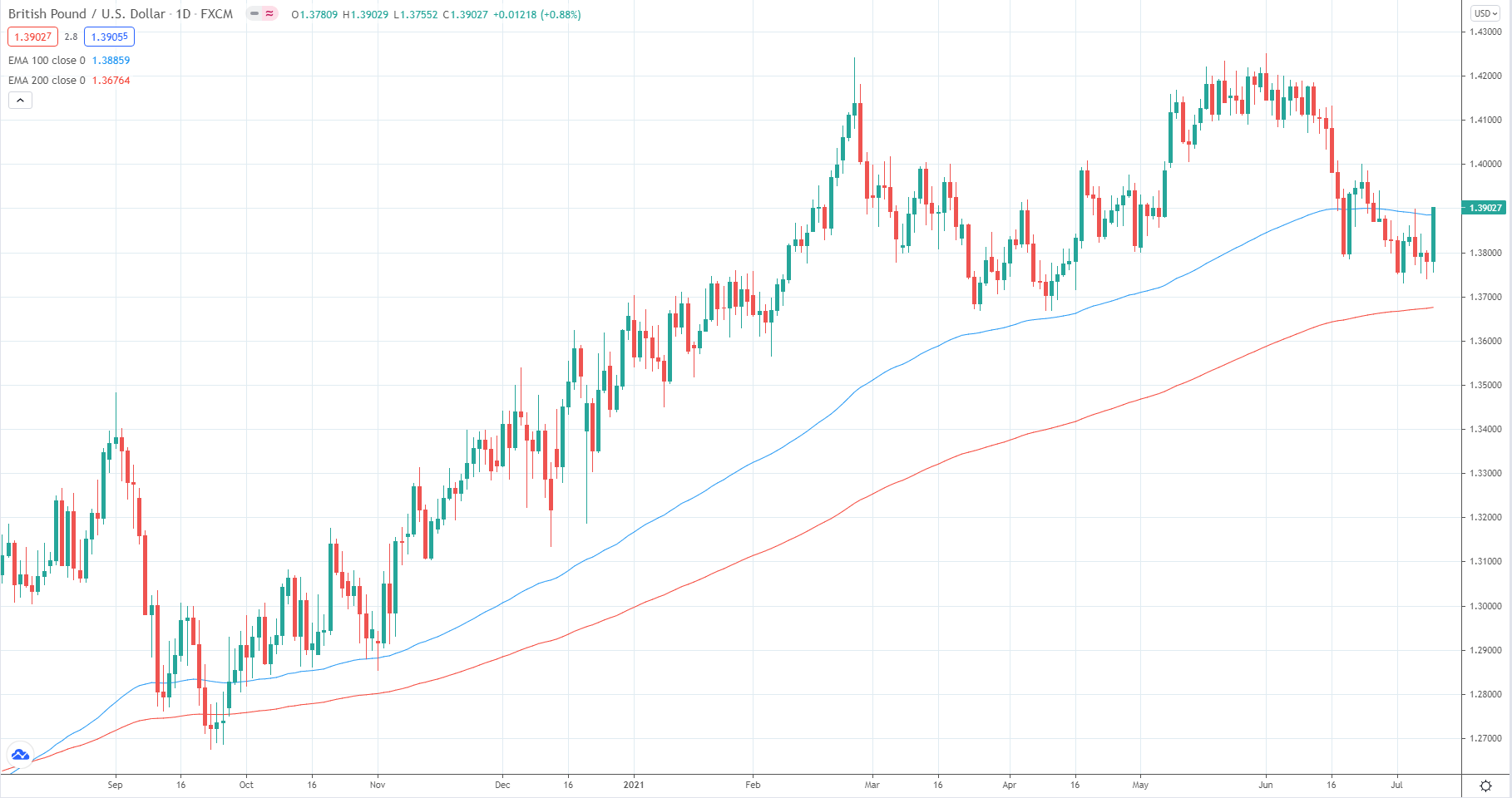This screenshot has height=798, width=1512.
Task: Click the Apr label on the time axis
Action: (1009, 785)
